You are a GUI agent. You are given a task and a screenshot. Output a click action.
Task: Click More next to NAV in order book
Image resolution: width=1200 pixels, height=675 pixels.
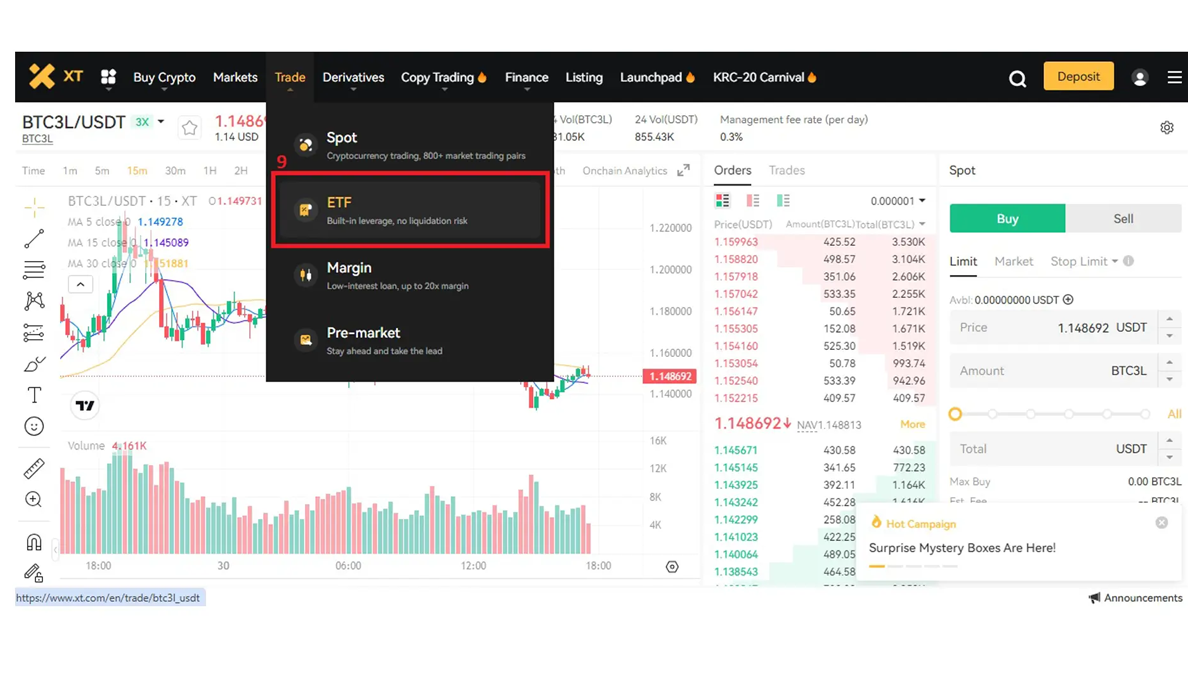click(912, 425)
